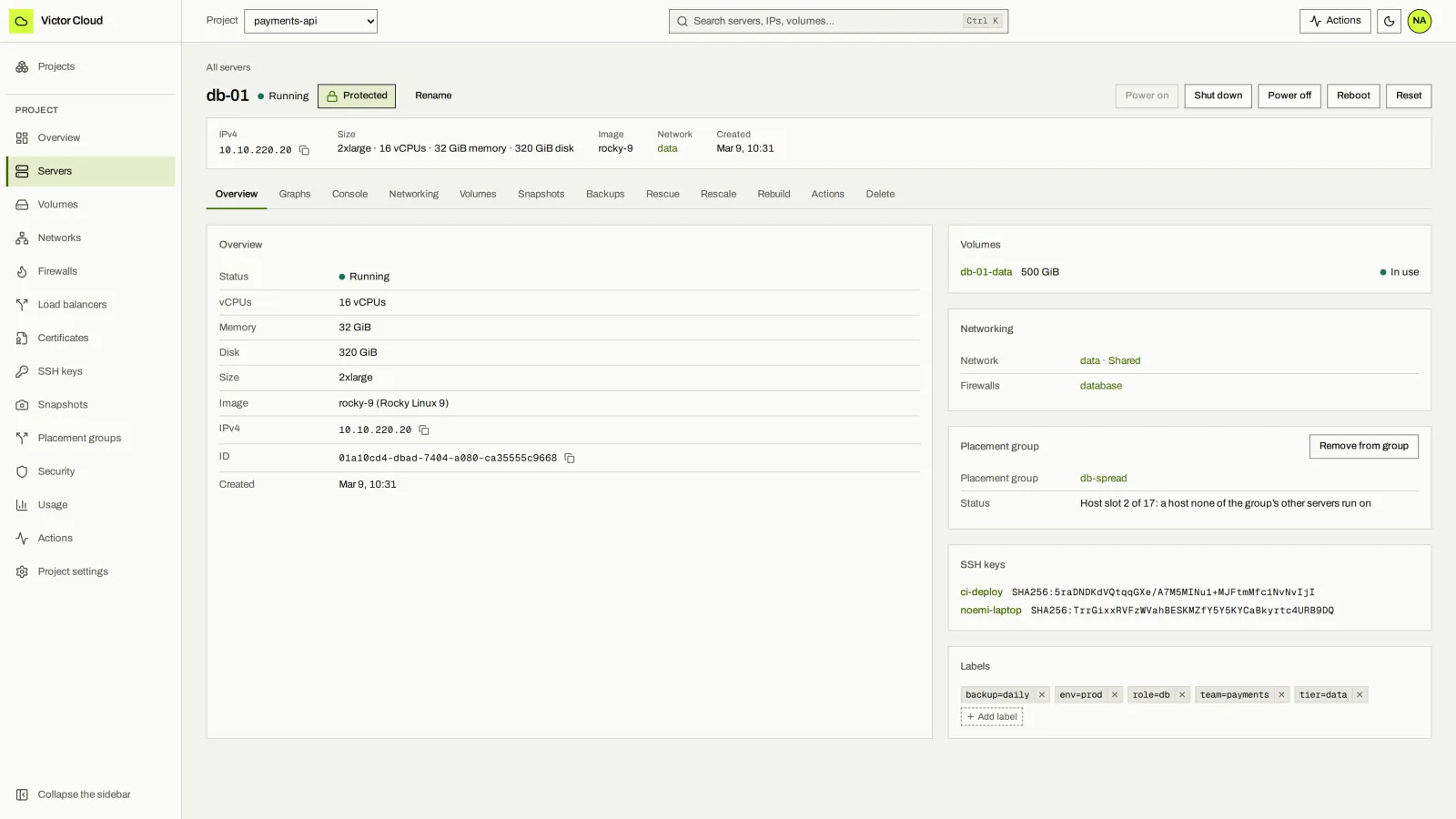Remove the team=payments label

point(1281,695)
